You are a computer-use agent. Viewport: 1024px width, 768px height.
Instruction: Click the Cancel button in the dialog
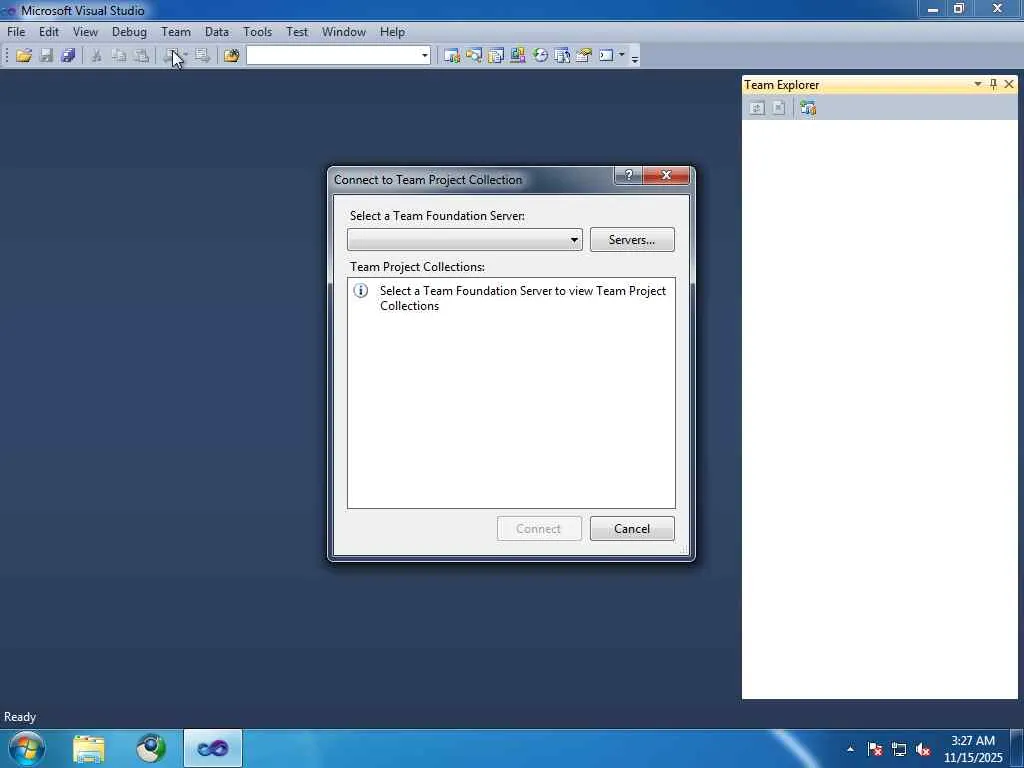[x=632, y=529]
